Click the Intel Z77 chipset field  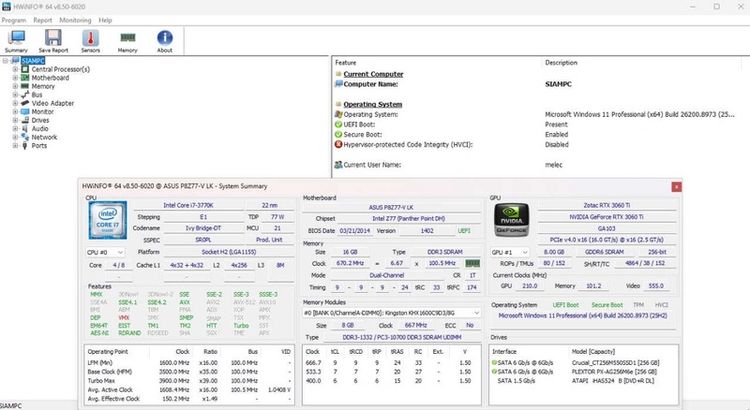coord(409,219)
